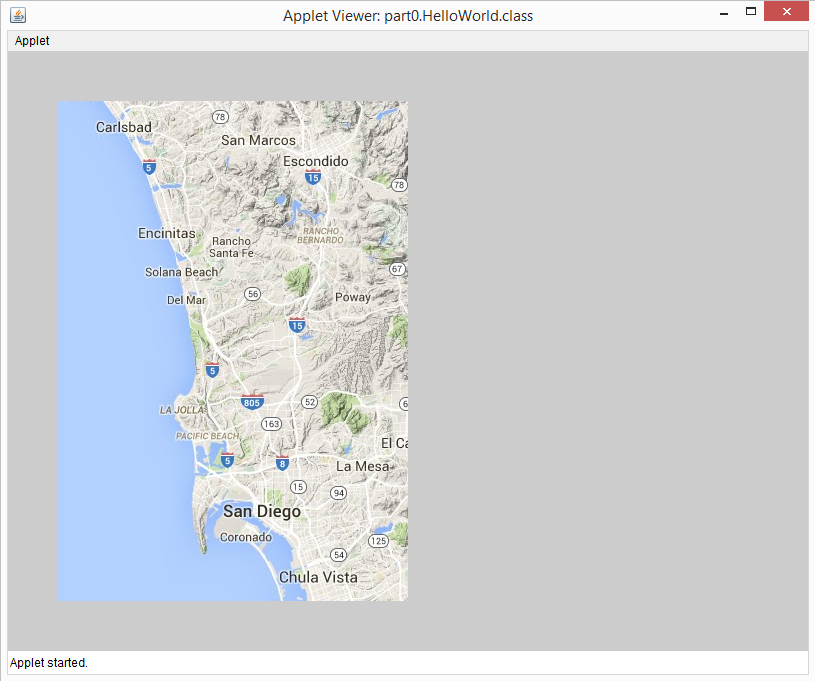
Task: Click the Coronado label
Action: [246, 537]
